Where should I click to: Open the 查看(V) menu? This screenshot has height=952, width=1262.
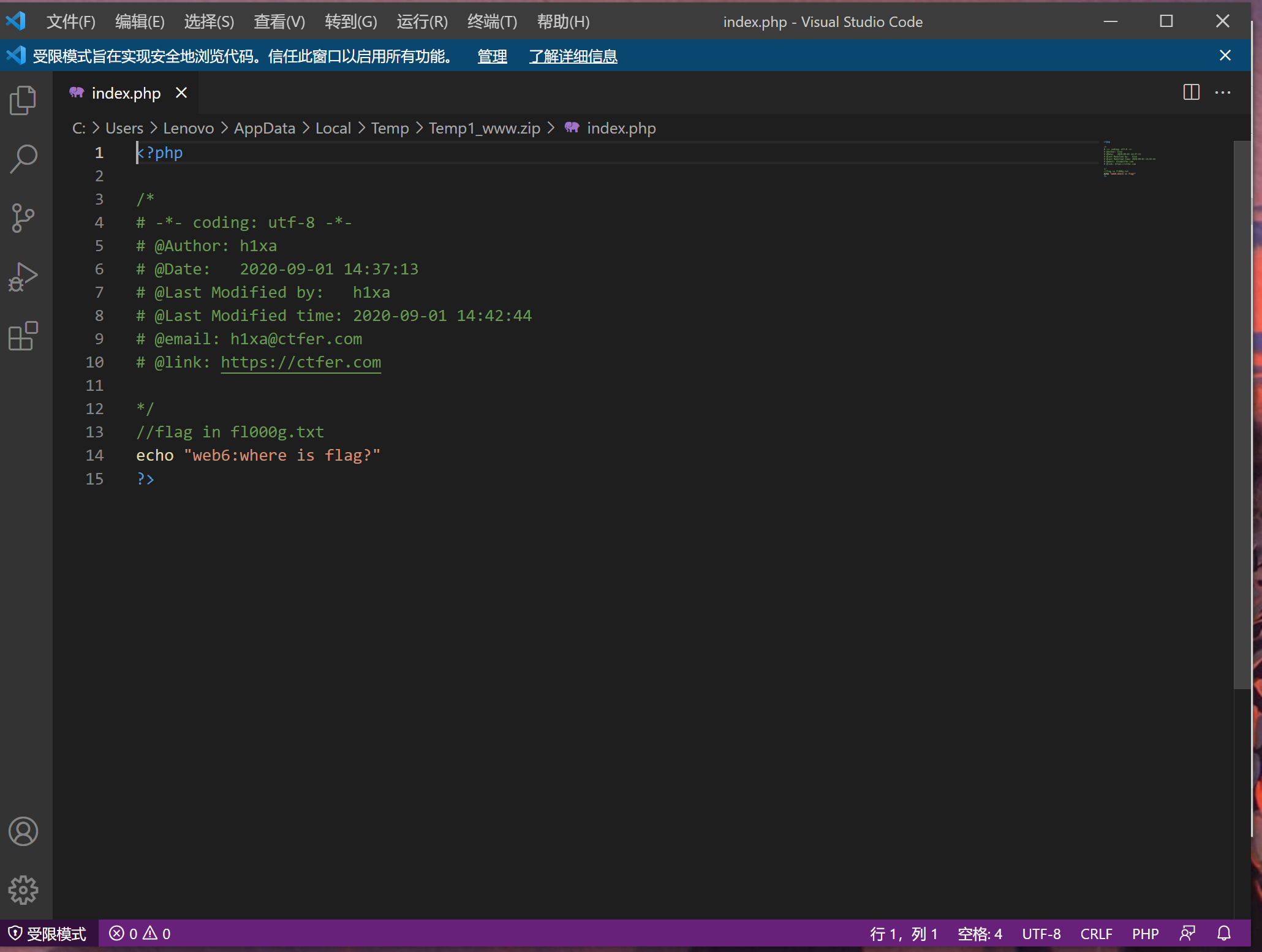[x=279, y=22]
